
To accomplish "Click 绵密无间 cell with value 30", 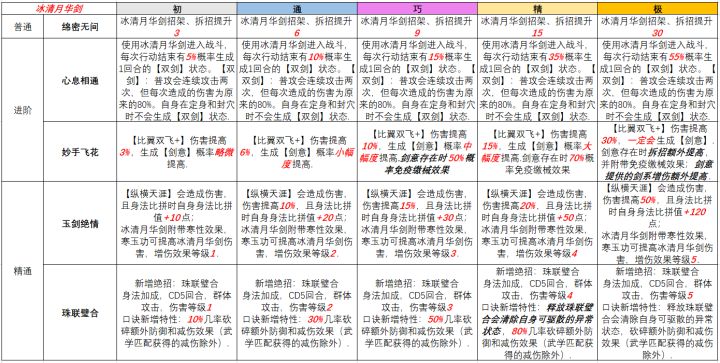I will [658, 27].
